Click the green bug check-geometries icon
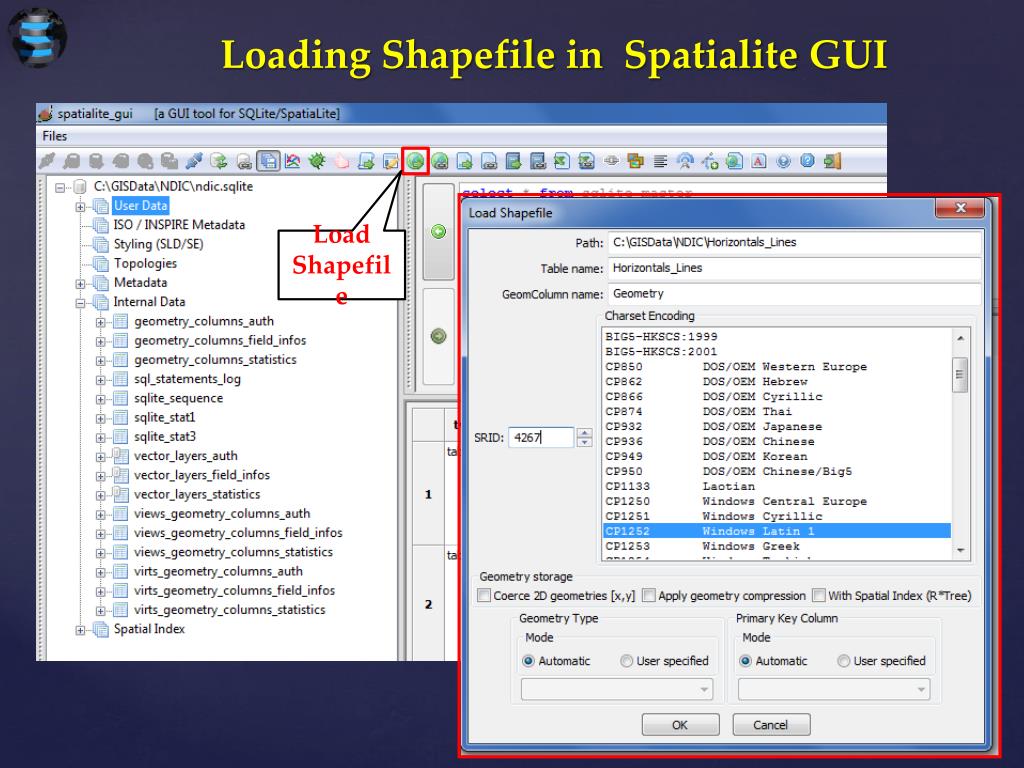1024x768 pixels. pyautogui.click(x=317, y=161)
